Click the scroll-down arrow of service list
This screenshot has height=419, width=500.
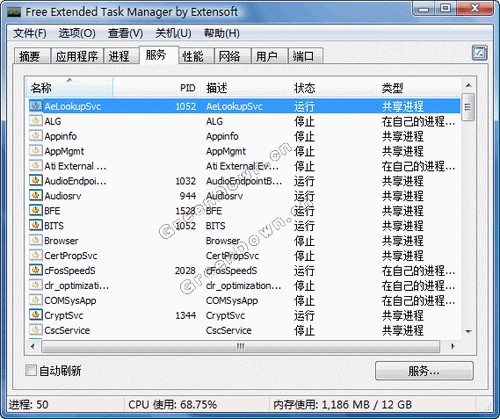tap(468, 331)
